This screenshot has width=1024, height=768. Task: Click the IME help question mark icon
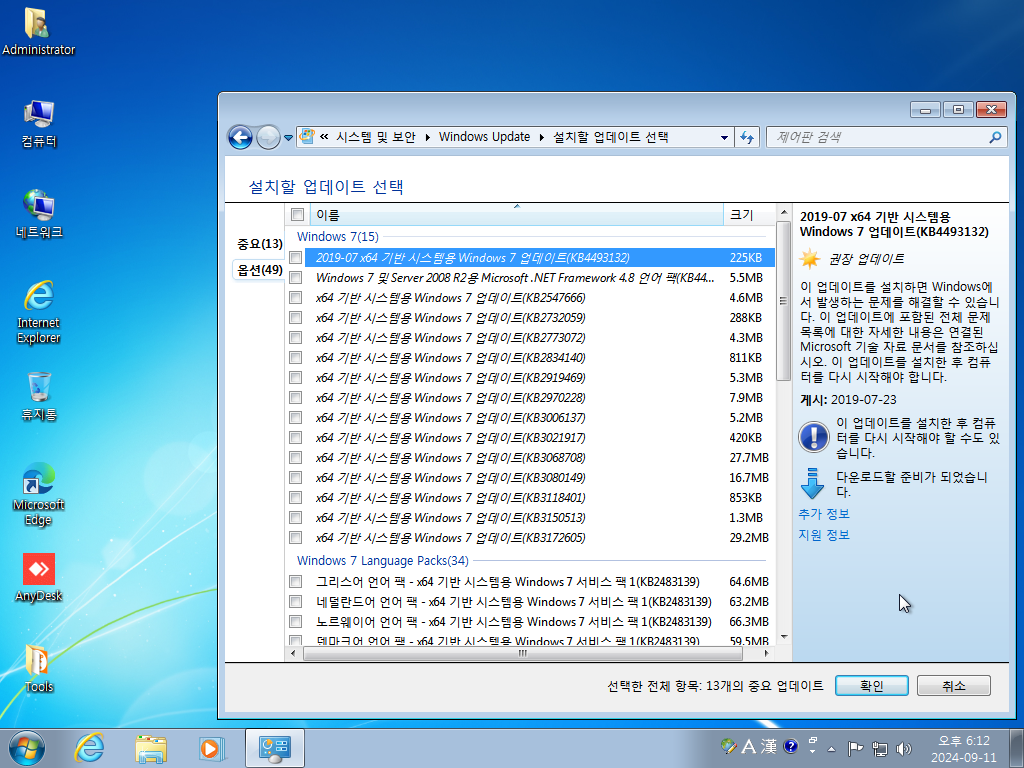click(790, 746)
